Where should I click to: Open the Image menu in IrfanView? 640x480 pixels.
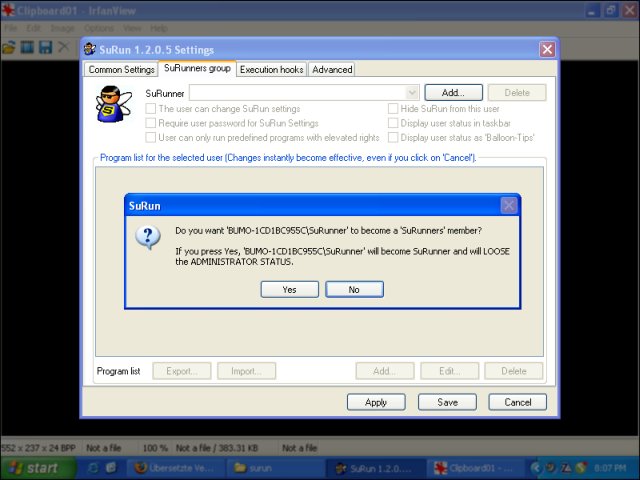[62, 28]
